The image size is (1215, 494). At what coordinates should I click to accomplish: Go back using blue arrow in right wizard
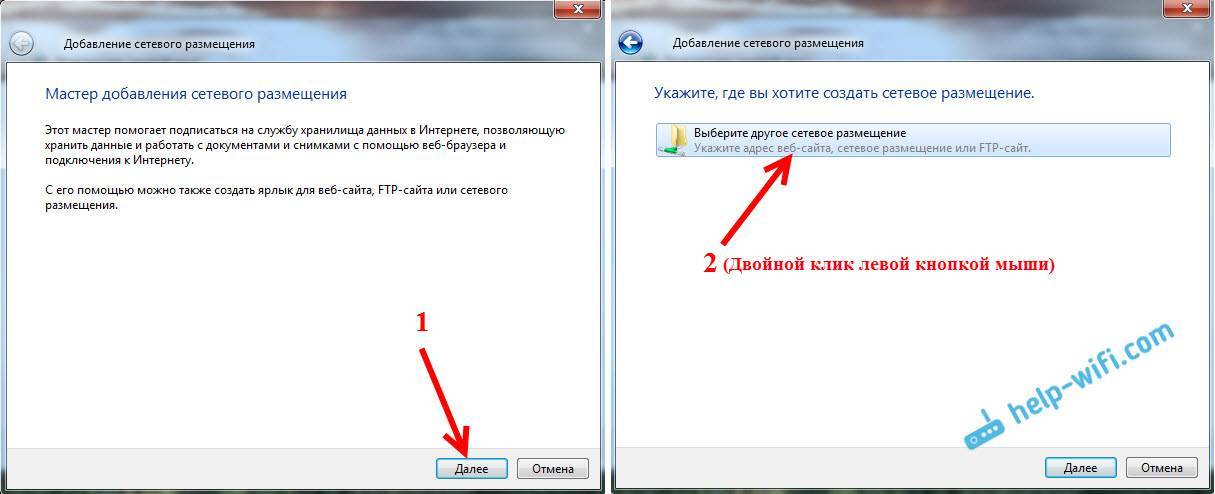tap(630, 43)
